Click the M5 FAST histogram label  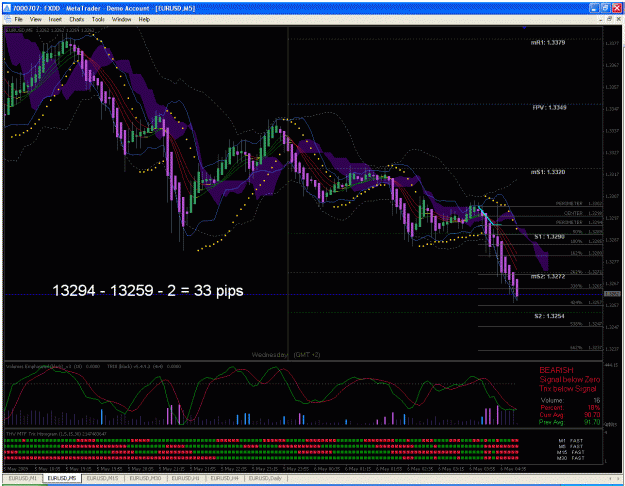click(571, 446)
